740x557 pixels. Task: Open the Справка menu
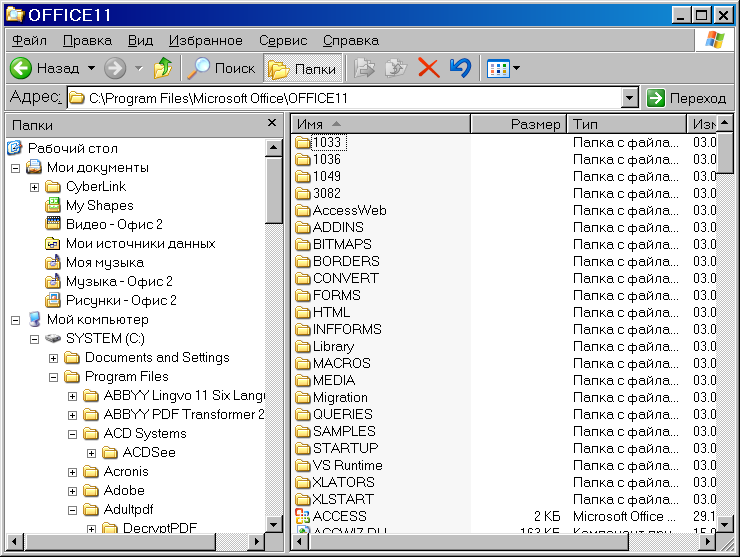click(351, 41)
